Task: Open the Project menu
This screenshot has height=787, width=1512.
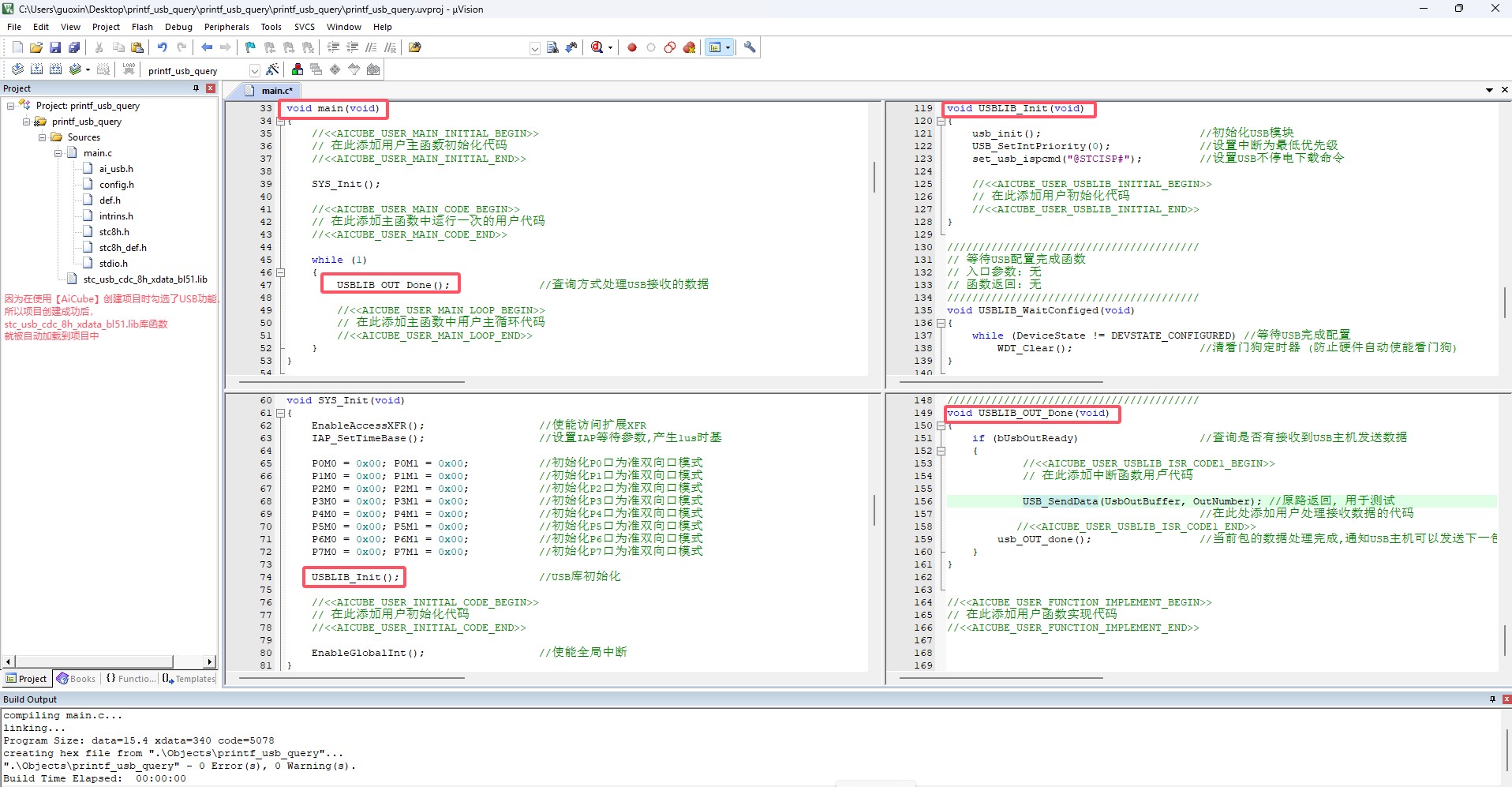Action: [106, 27]
